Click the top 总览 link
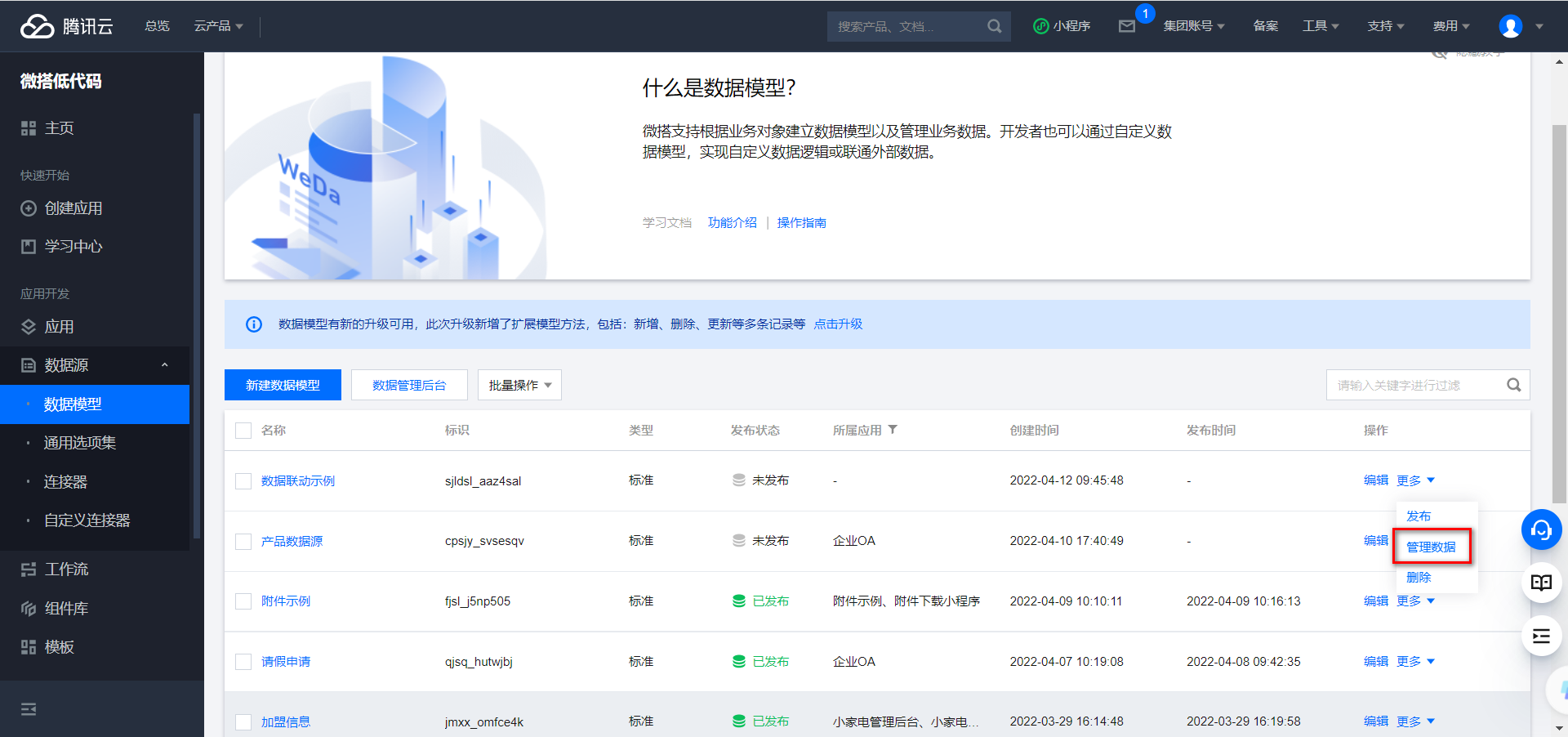 point(157,26)
